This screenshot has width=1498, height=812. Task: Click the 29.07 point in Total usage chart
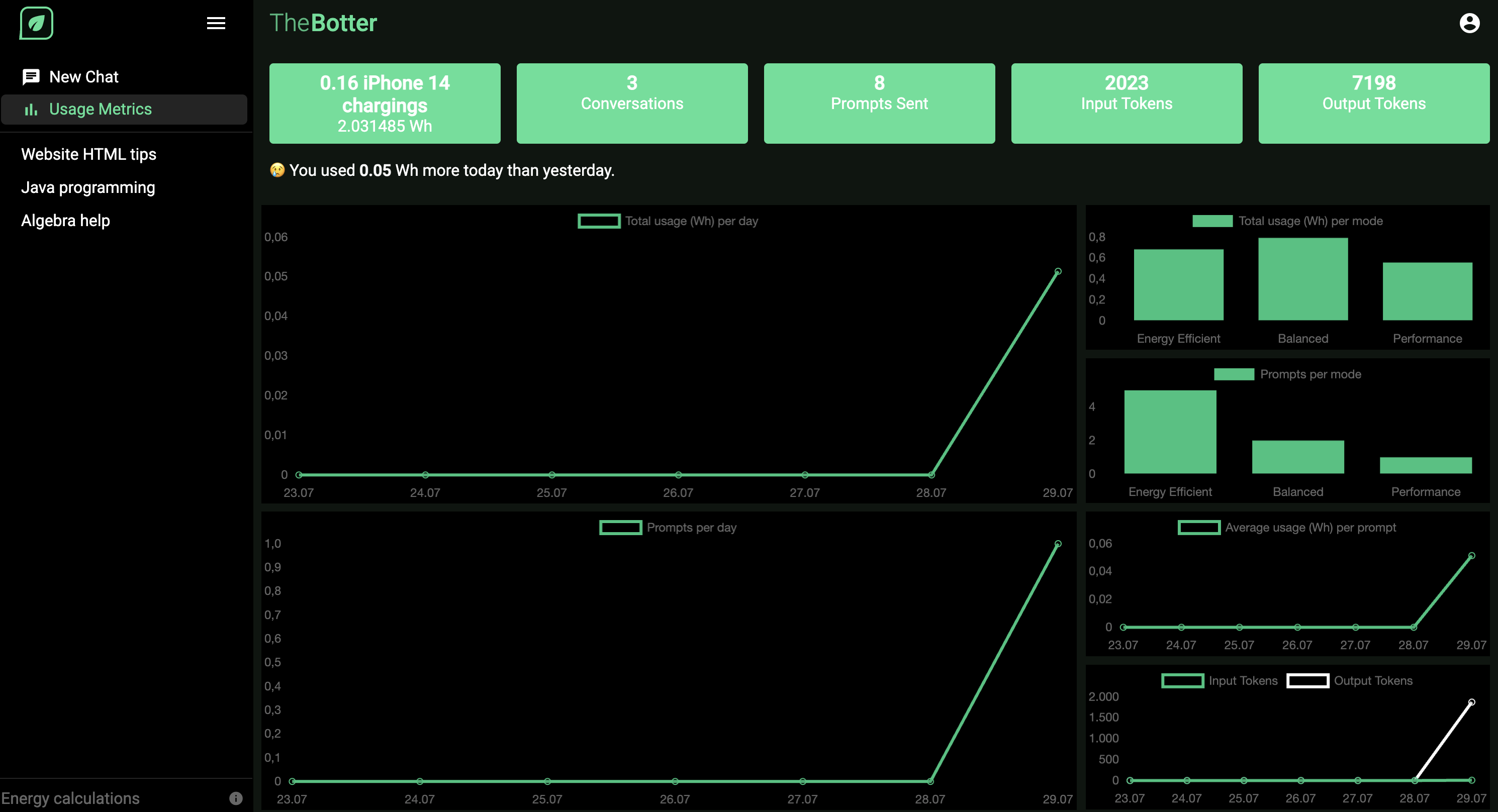tap(1058, 271)
